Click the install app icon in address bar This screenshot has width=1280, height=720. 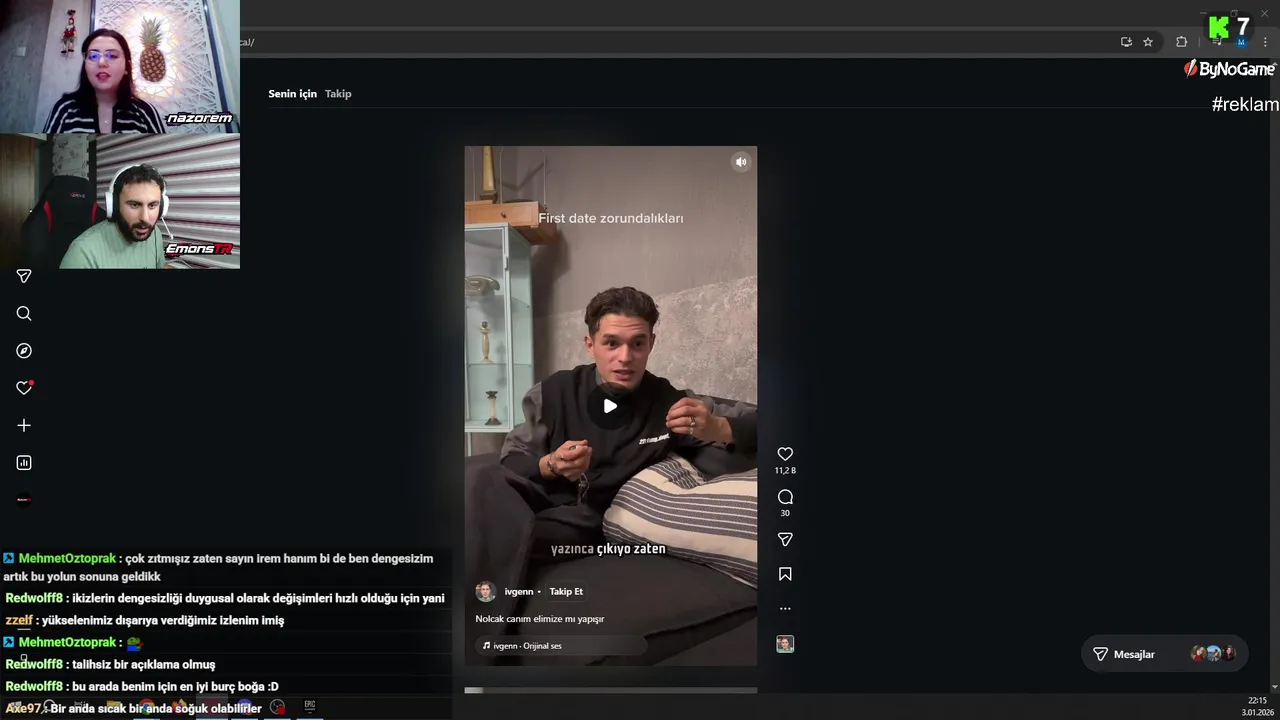(1126, 42)
